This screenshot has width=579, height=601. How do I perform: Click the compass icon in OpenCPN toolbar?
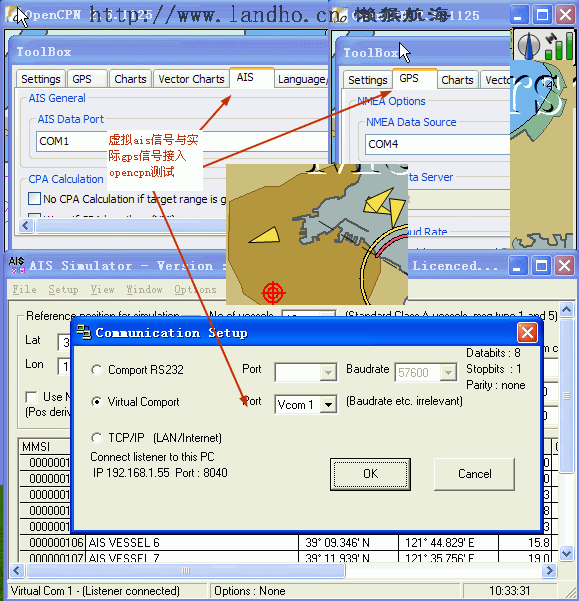pyautogui.click(x=528, y=45)
